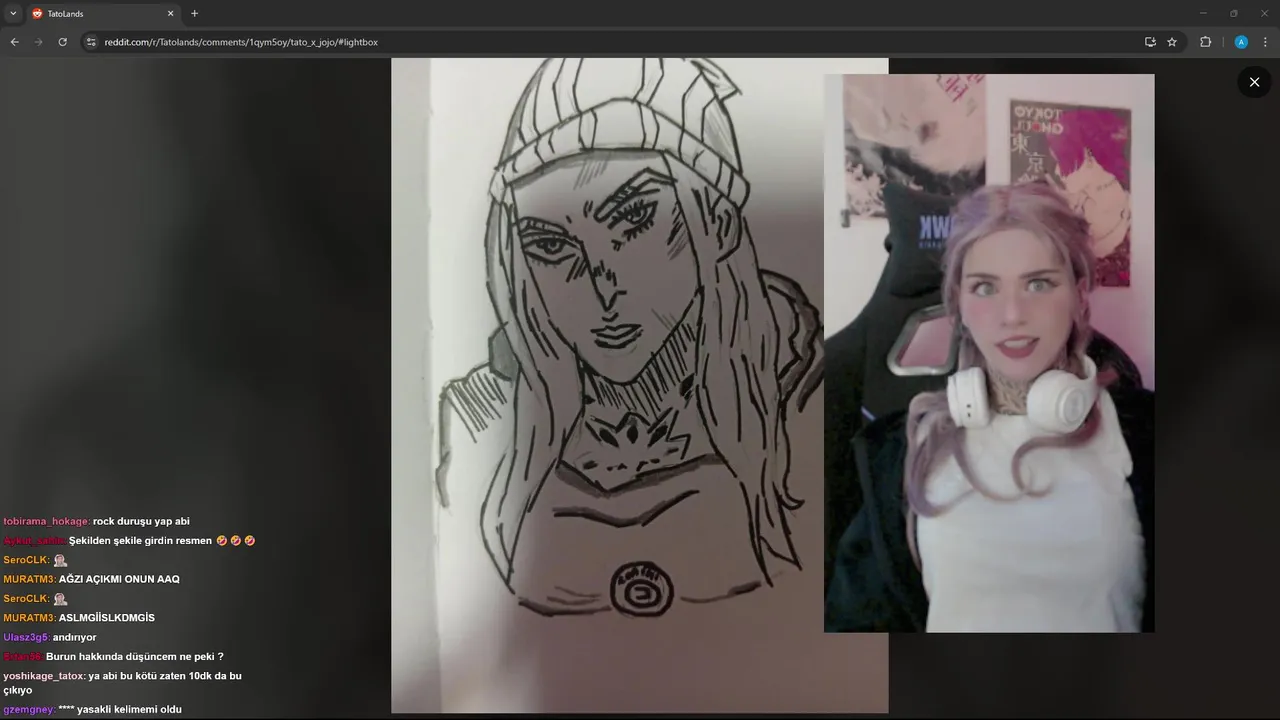This screenshot has width=1280, height=720.
Task: Open a new browser tab
Action: point(194,13)
